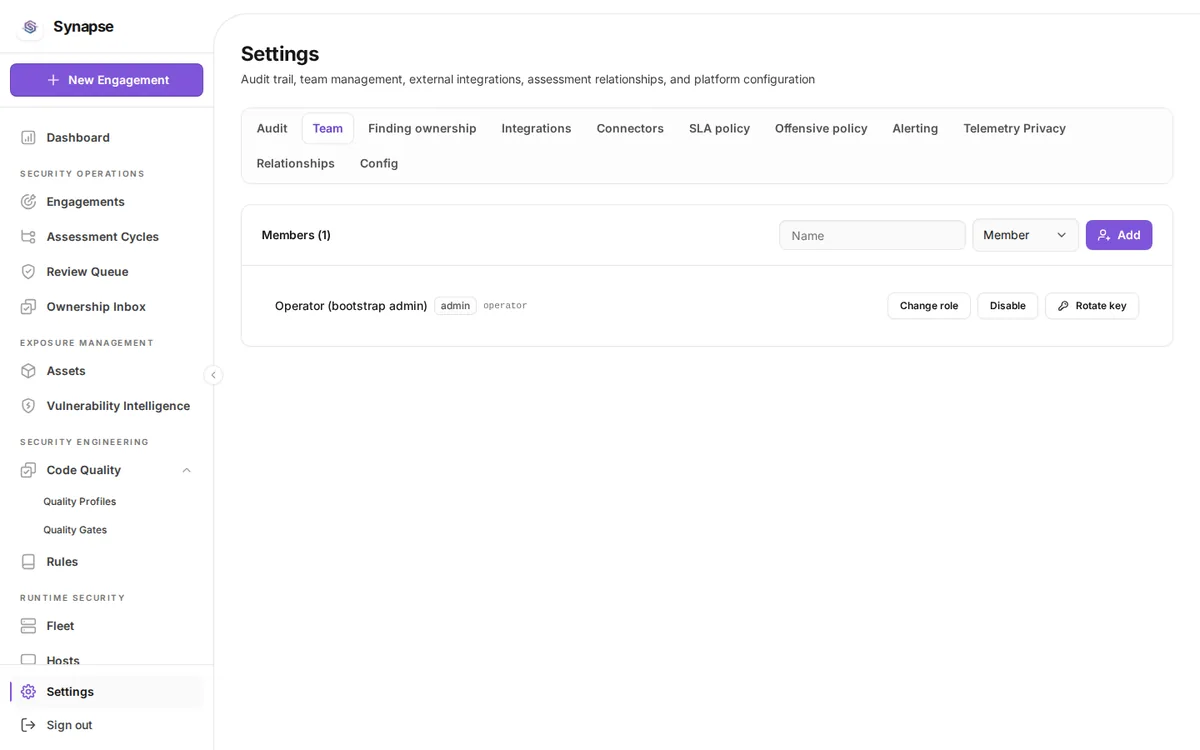Click the Rotate key button
This screenshot has height=750, width=1200.
point(1092,306)
